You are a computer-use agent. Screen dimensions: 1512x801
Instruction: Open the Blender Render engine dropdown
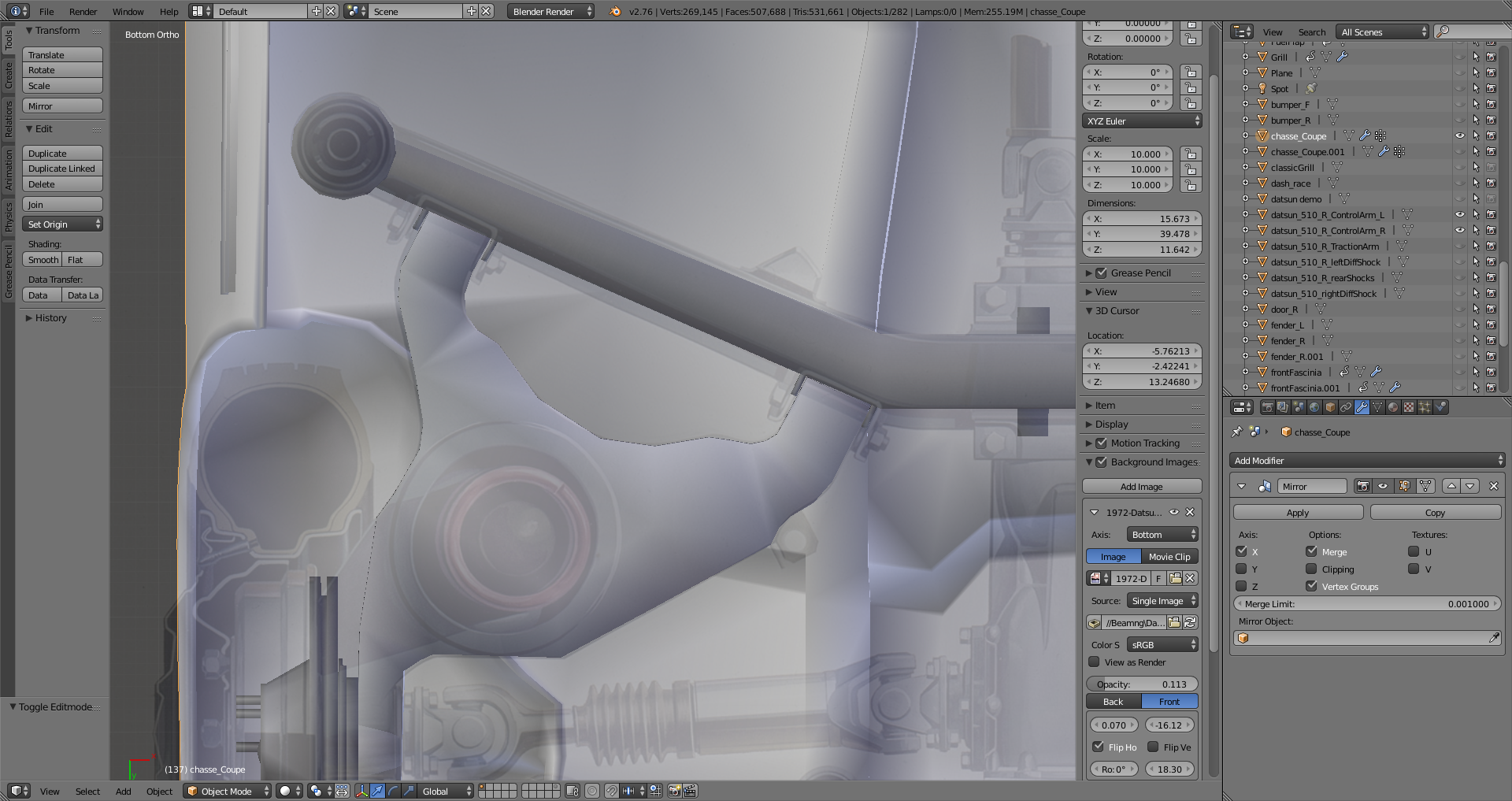551,11
